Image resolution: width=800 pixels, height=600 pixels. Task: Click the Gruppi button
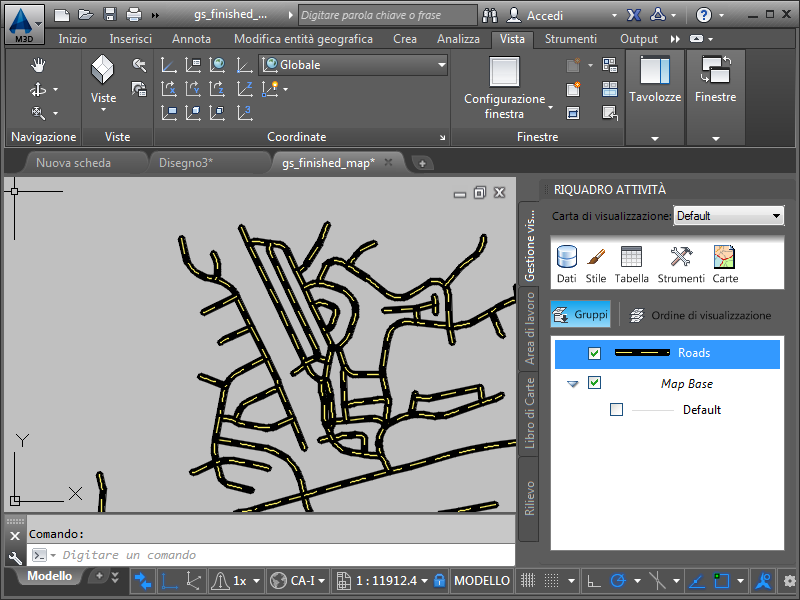(x=580, y=315)
